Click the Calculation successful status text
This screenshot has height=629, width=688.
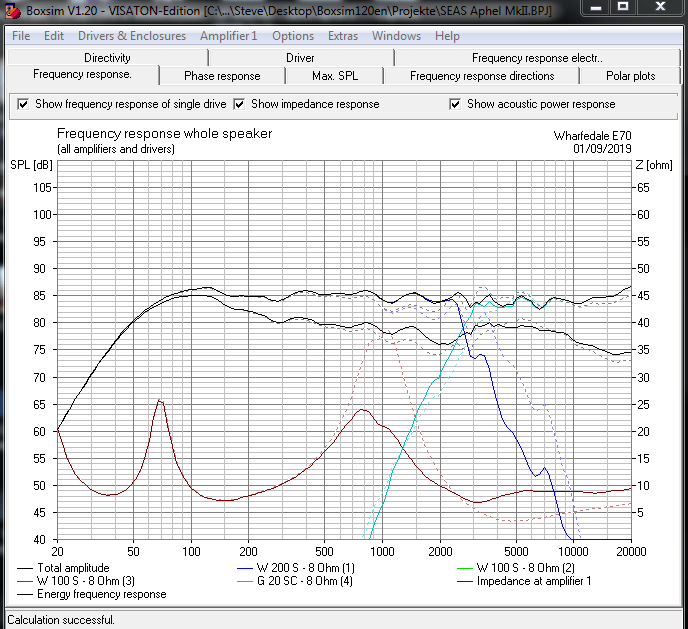pyautogui.click(x=61, y=620)
